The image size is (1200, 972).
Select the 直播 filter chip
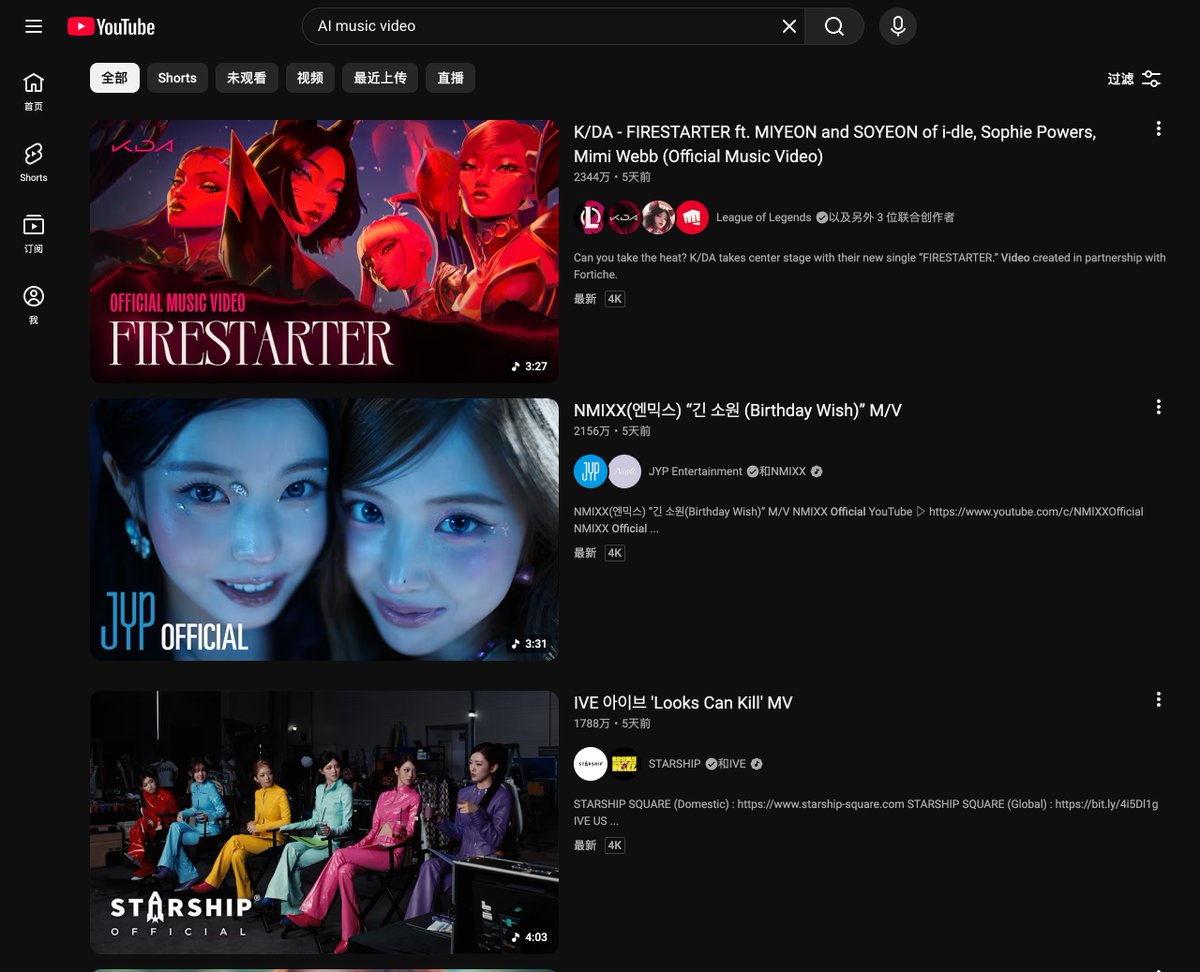[x=450, y=78]
